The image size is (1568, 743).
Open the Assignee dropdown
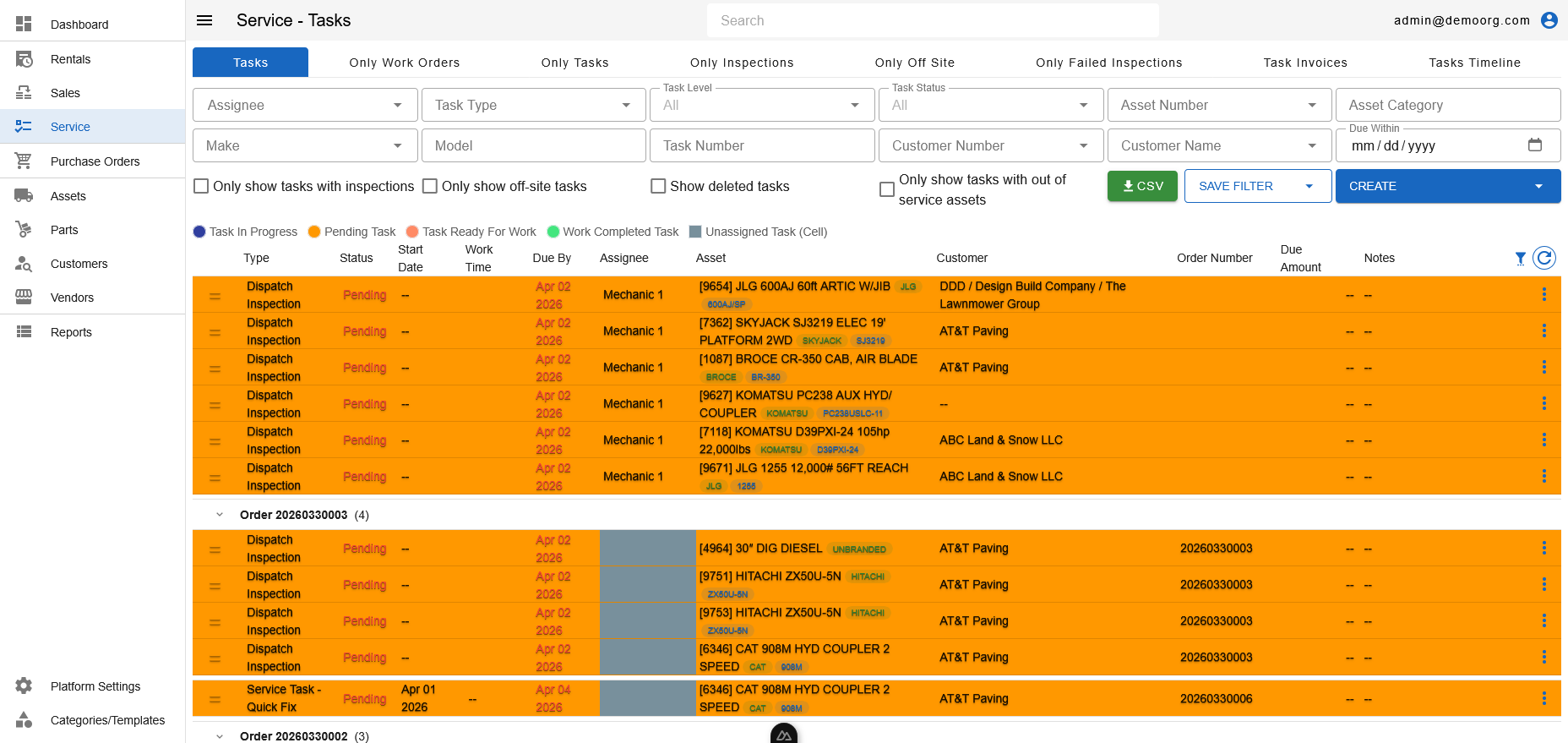(x=305, y=105)
